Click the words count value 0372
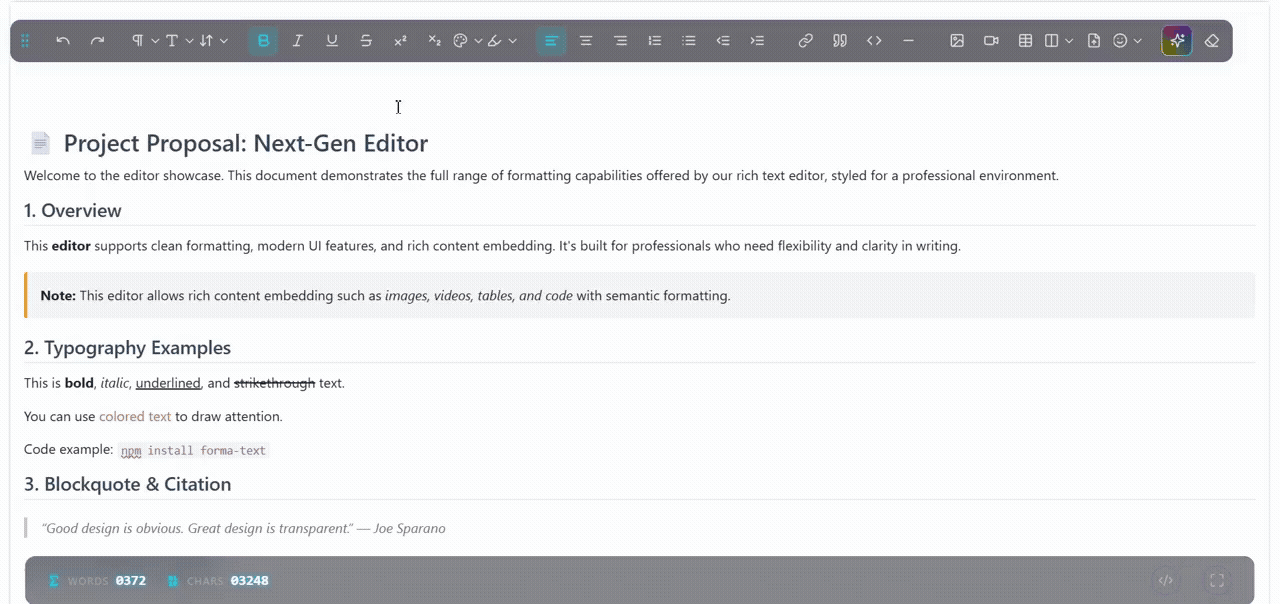The width and height of the screenshot is (1280, 604). tap(131, 581)
